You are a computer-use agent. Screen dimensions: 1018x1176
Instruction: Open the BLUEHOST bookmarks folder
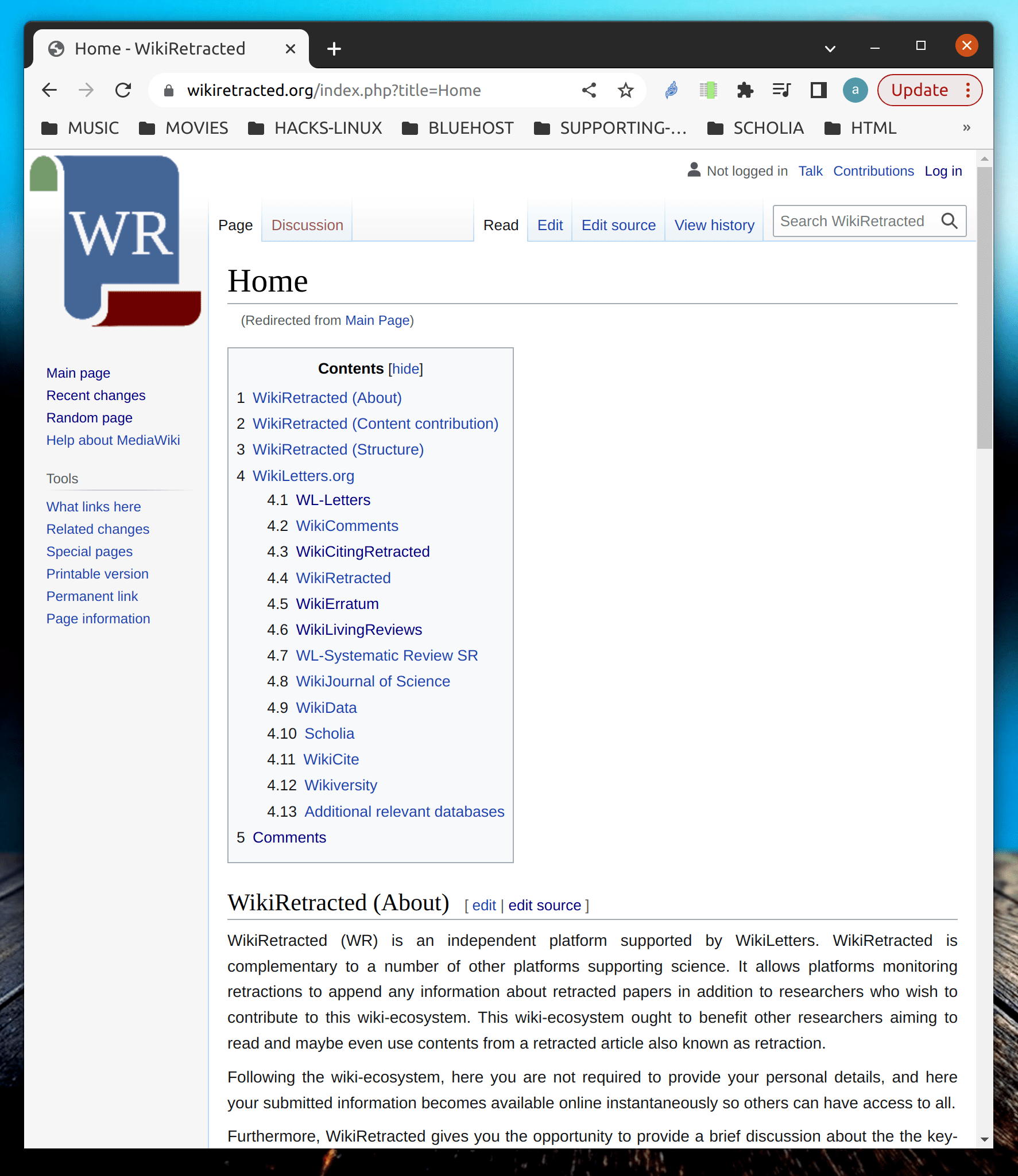pos(458,128)
